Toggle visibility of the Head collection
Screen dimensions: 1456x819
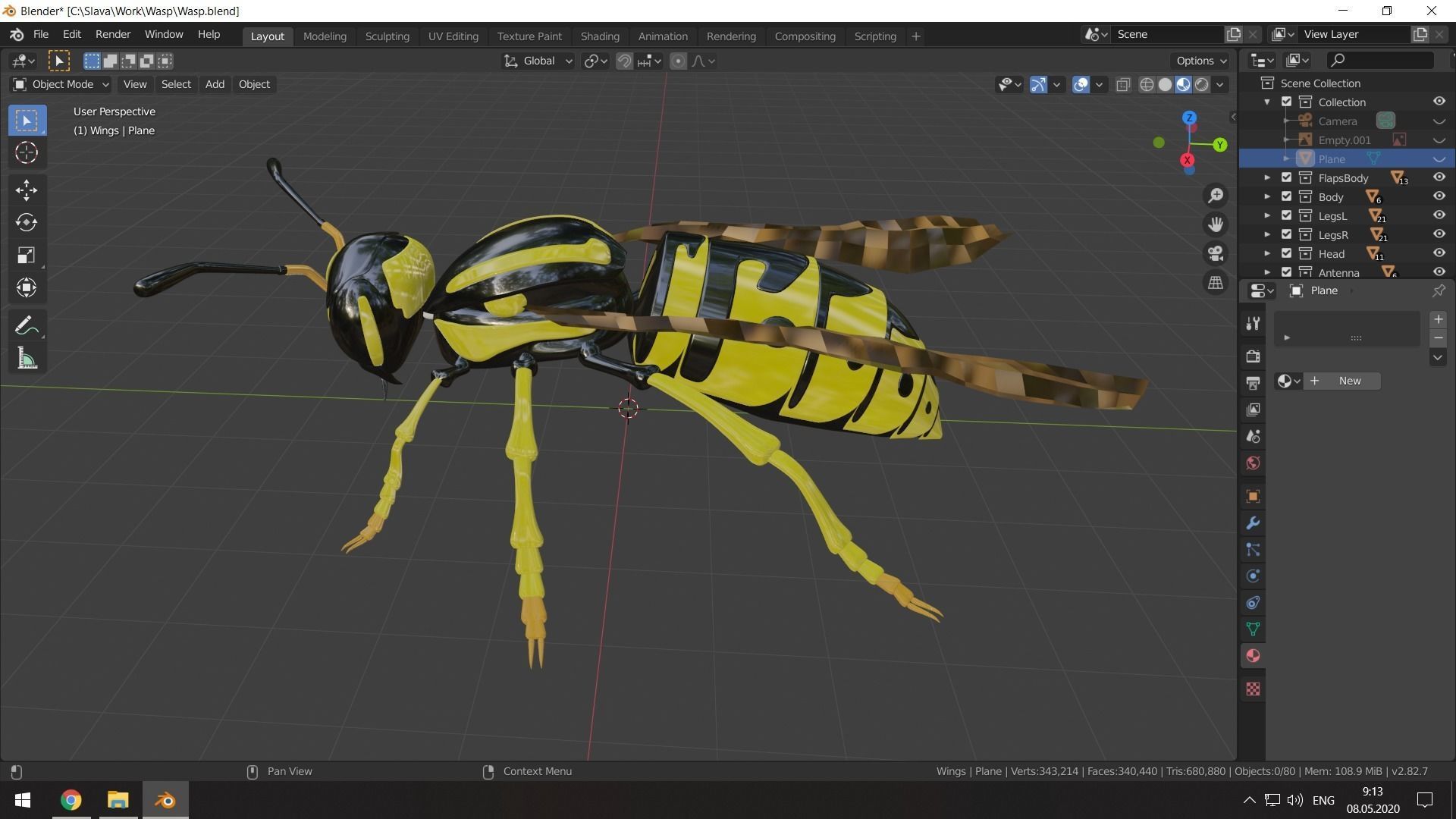[x=1439, y=253]
